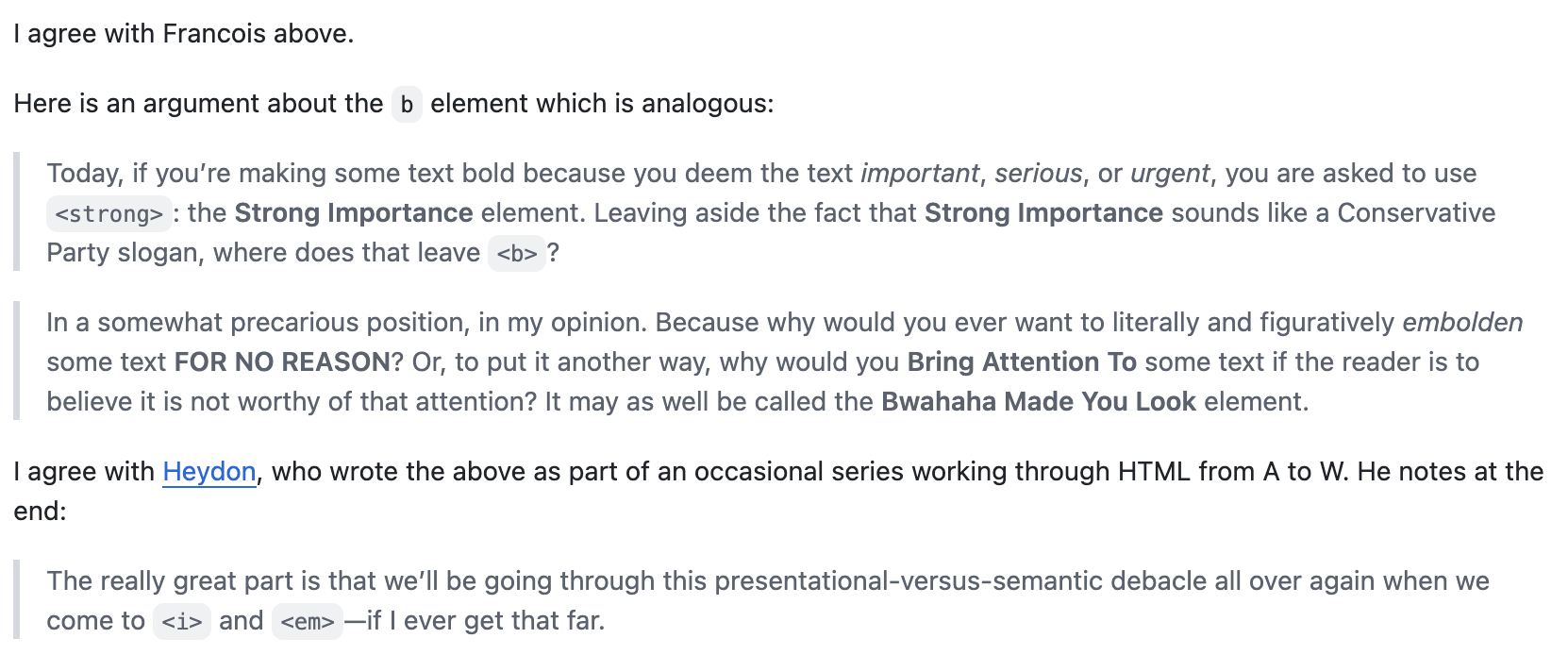Click the first bold "Strong Importance" after "the"
The image size is (1568, 672).
[x=353, y=213]
